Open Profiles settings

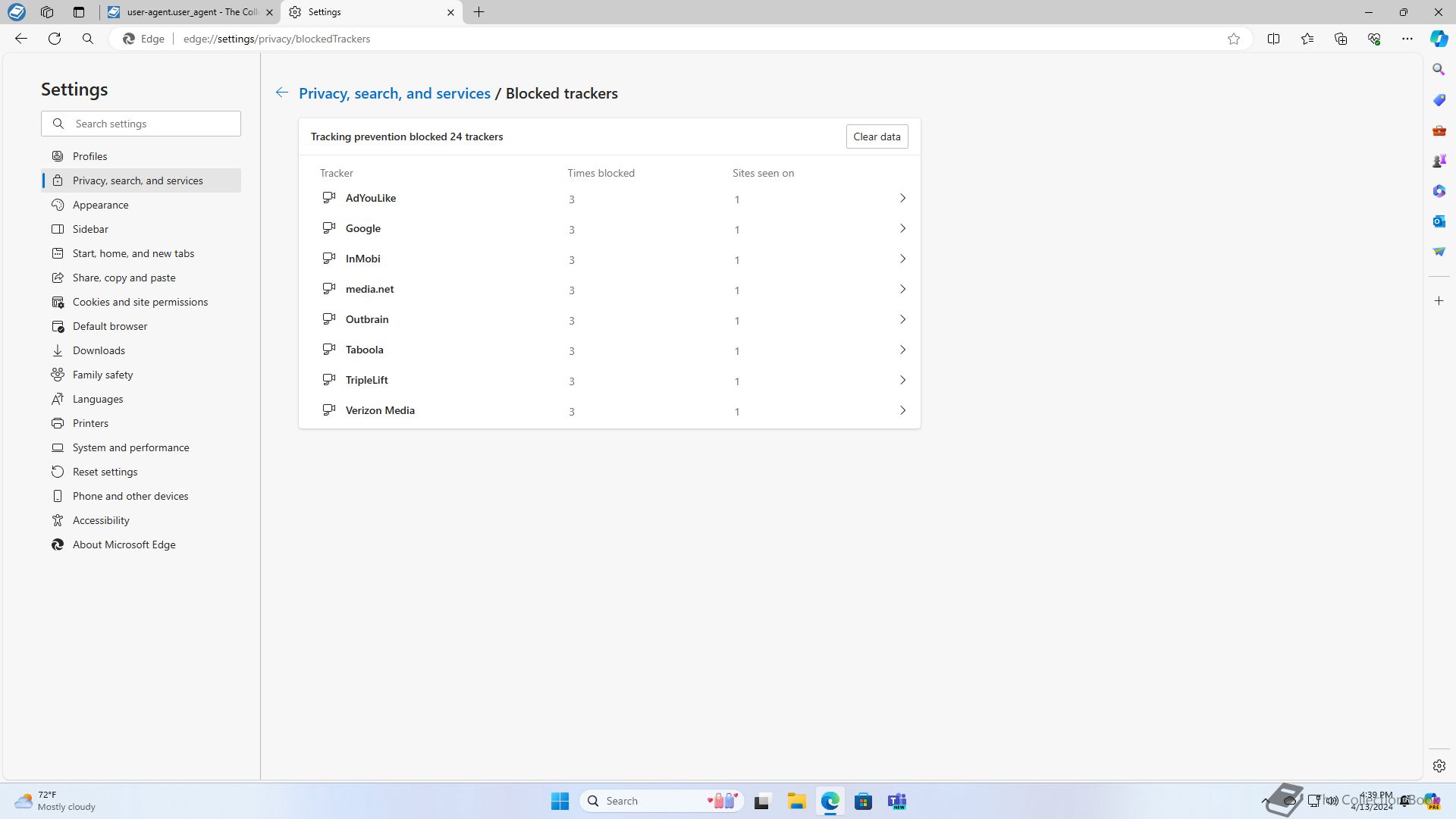(141, 156)
